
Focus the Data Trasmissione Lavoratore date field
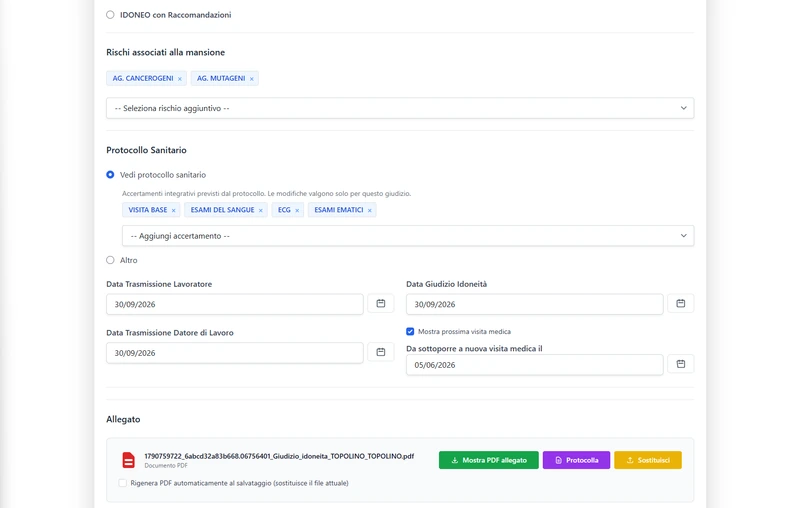tap(235, 304)
